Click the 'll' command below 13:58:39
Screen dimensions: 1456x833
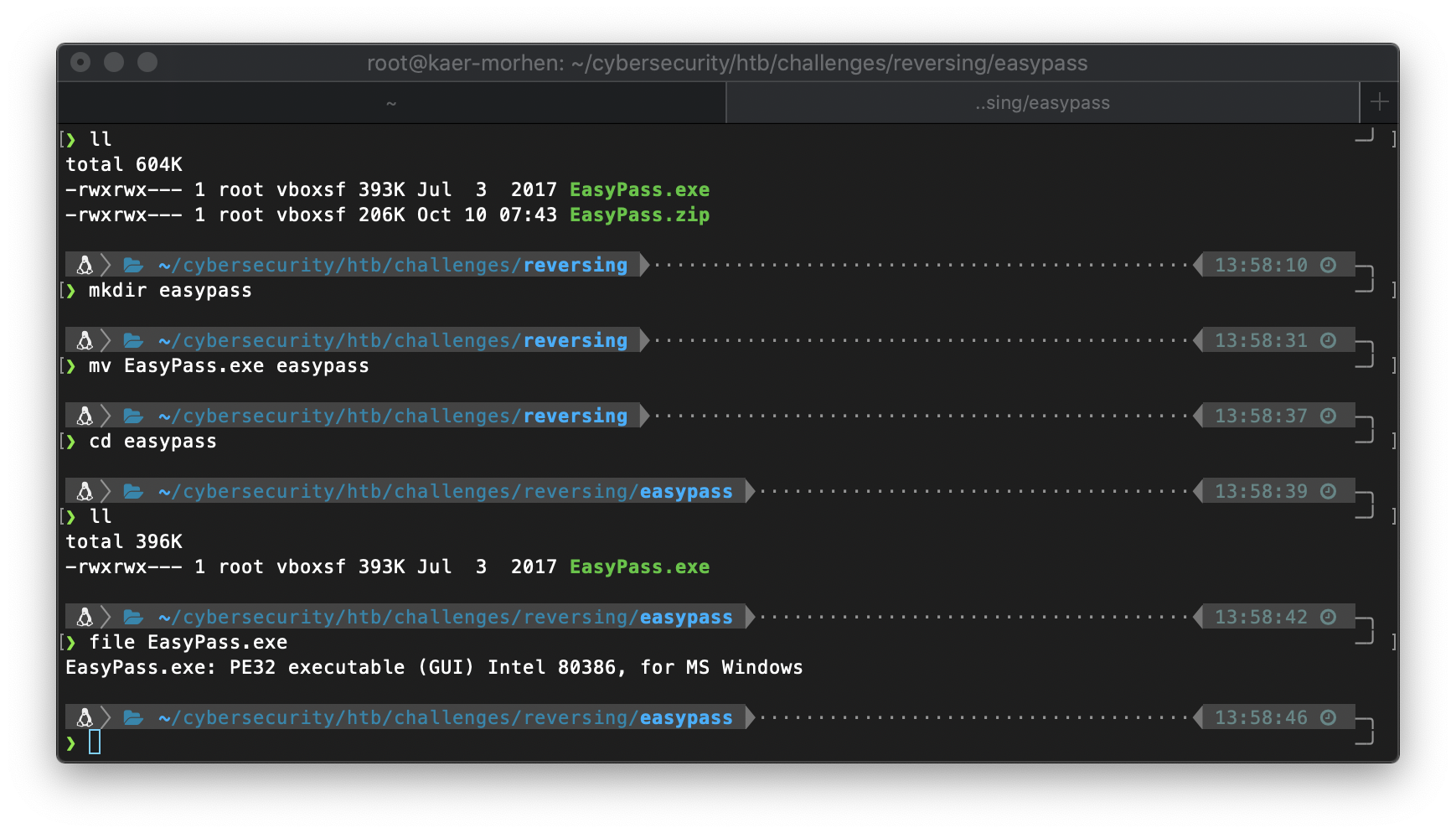point(101,516)
